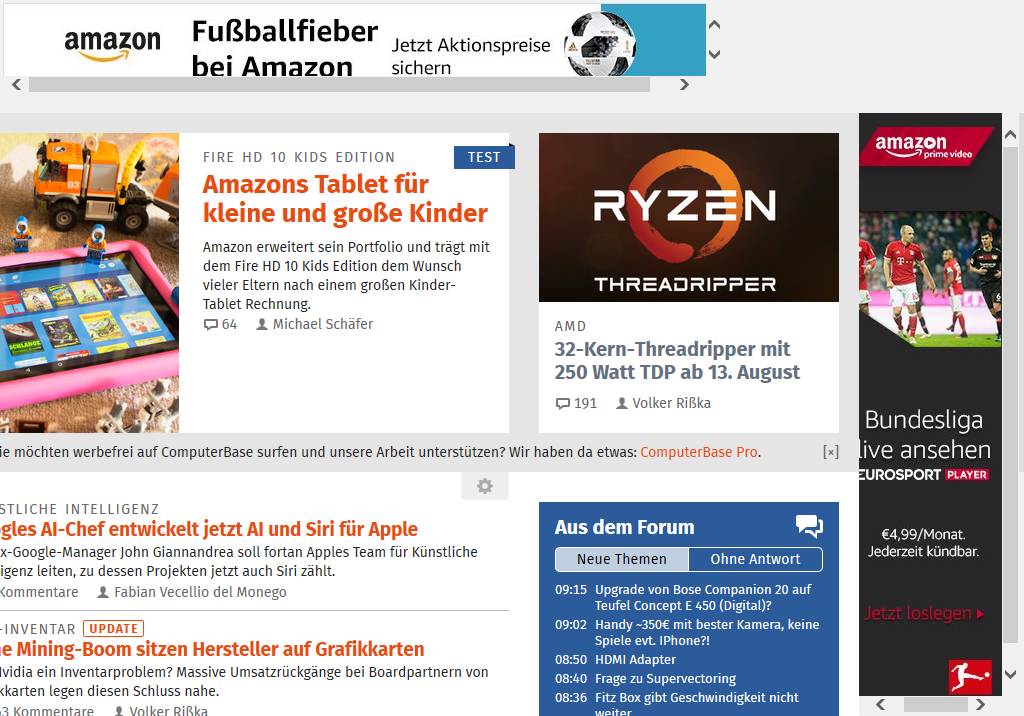Click comment bubble icon showing 64 comments
Image resolution: width=1024 pixels, height=716 pixels.
point(210,325)
